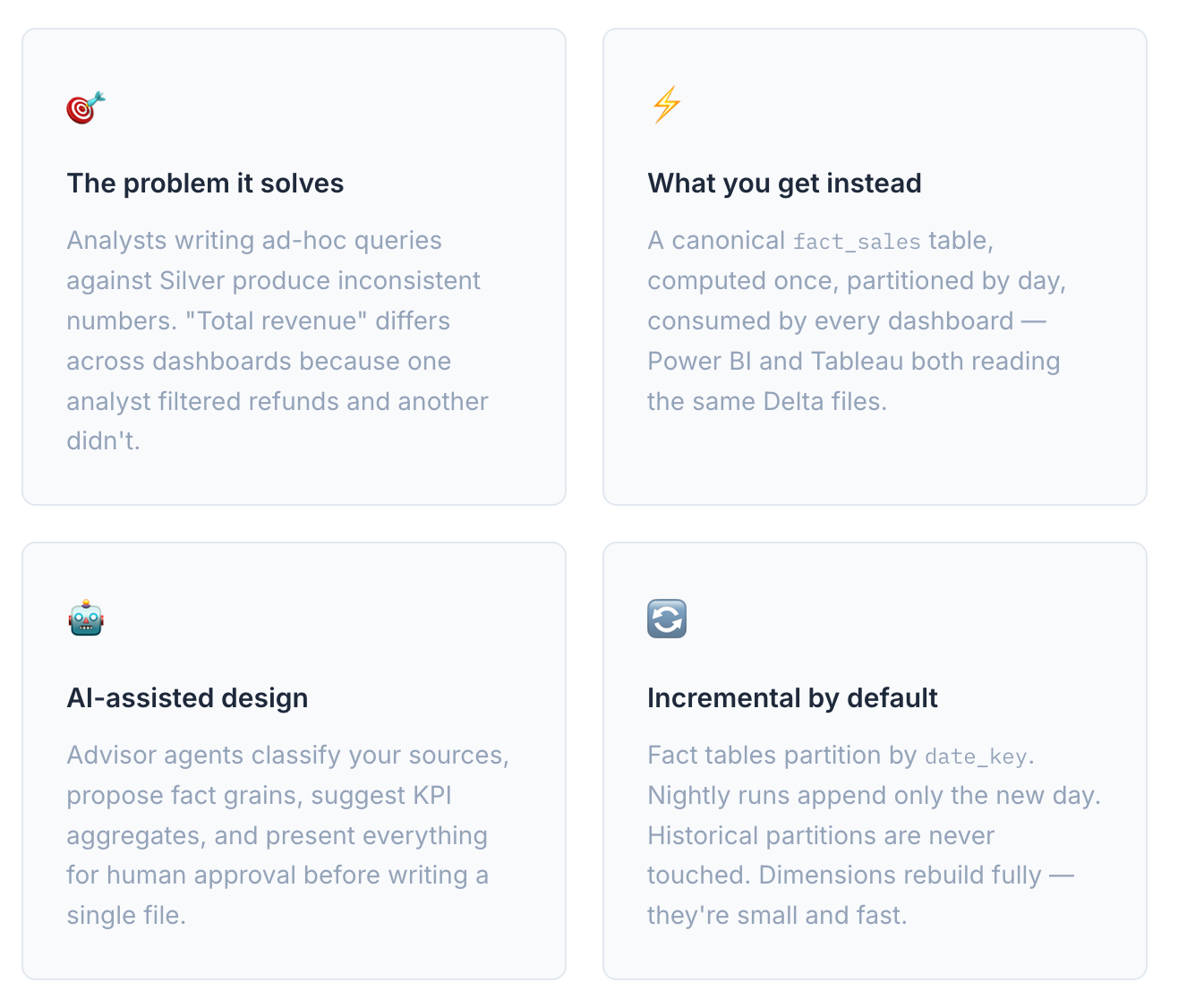Click the "Total revenue" quoted text

[277, 320]
